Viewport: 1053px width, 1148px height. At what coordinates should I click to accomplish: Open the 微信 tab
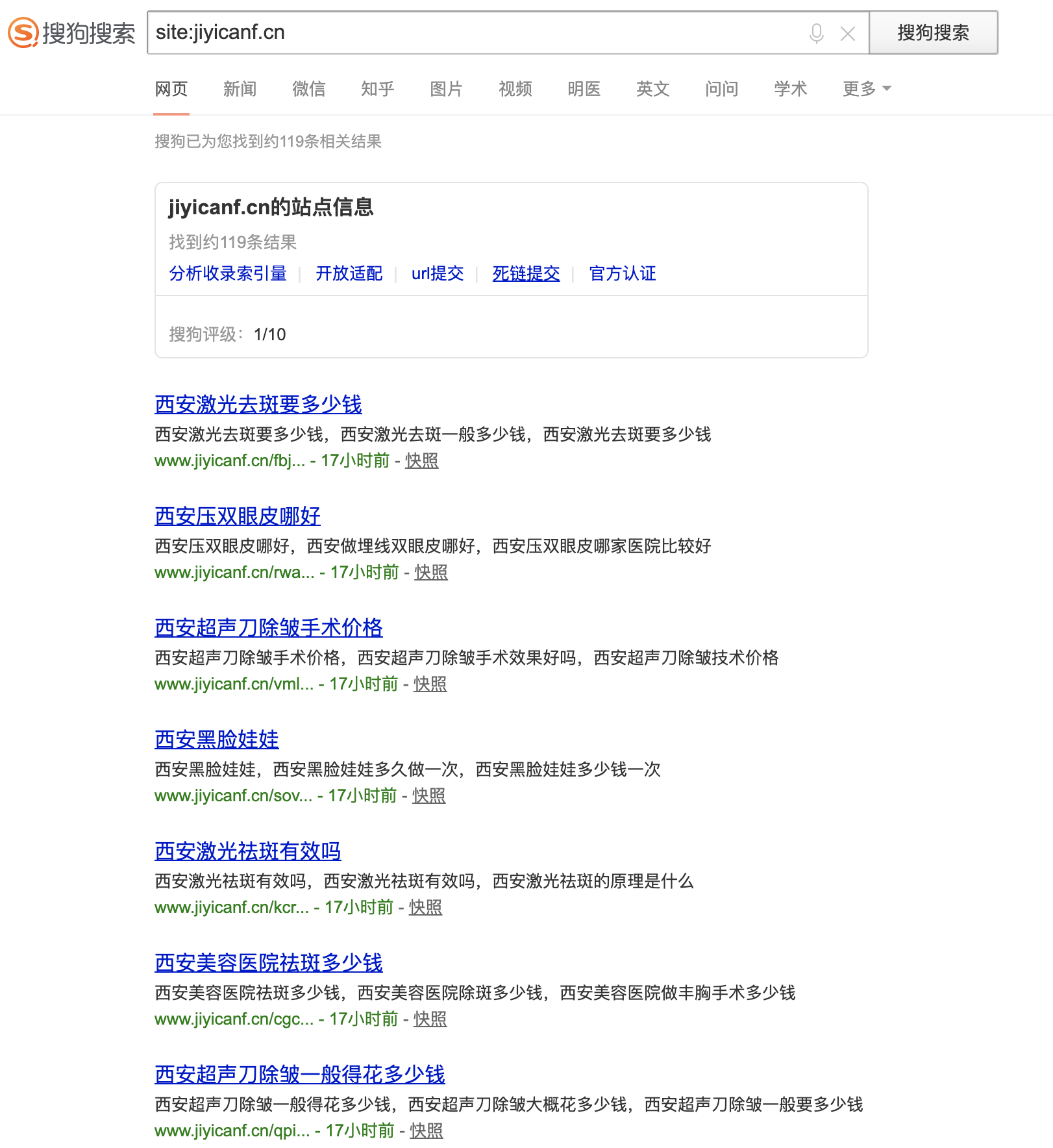pos(309,89)
